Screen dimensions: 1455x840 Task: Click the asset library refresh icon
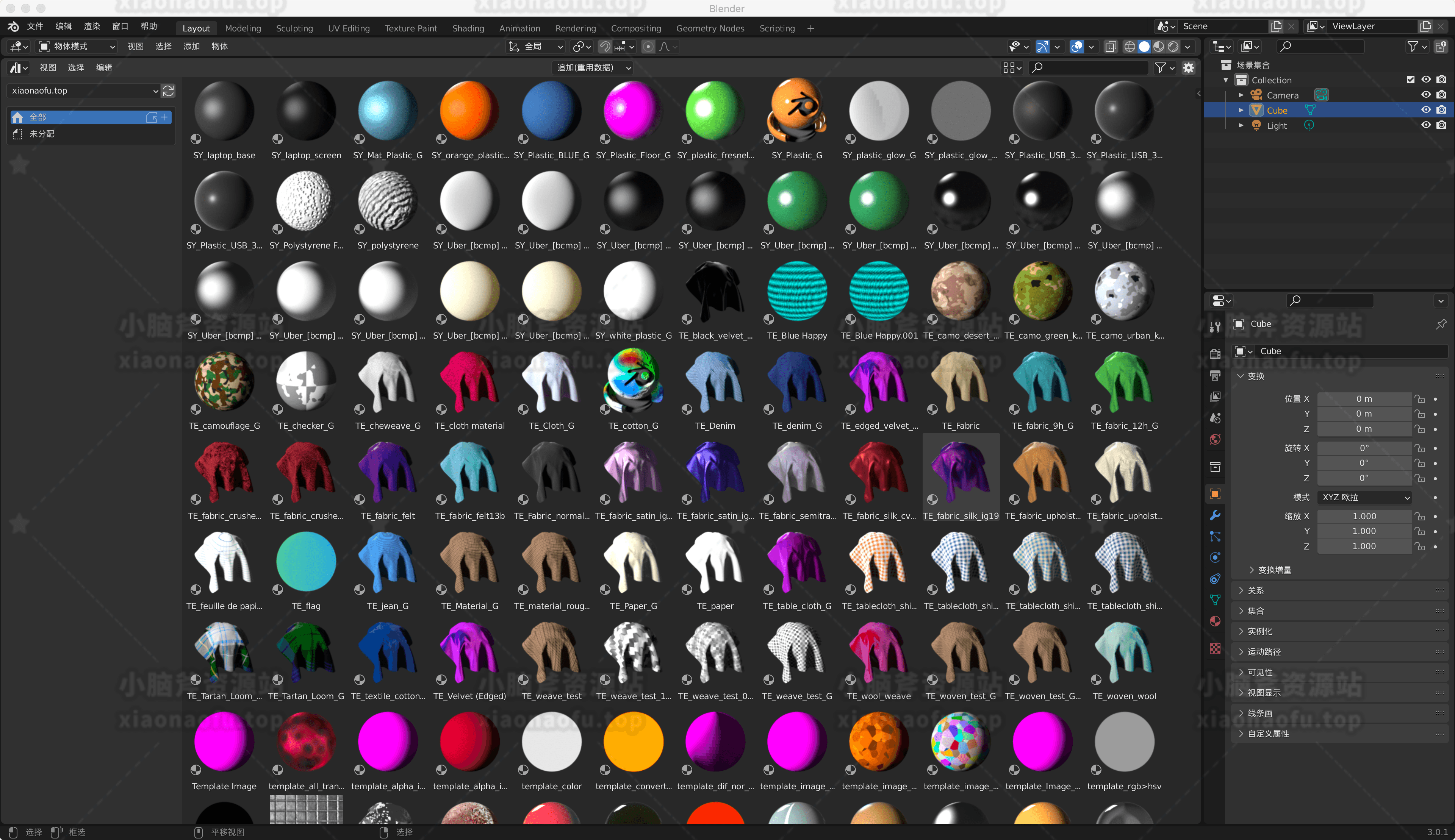tap(169, 91)
